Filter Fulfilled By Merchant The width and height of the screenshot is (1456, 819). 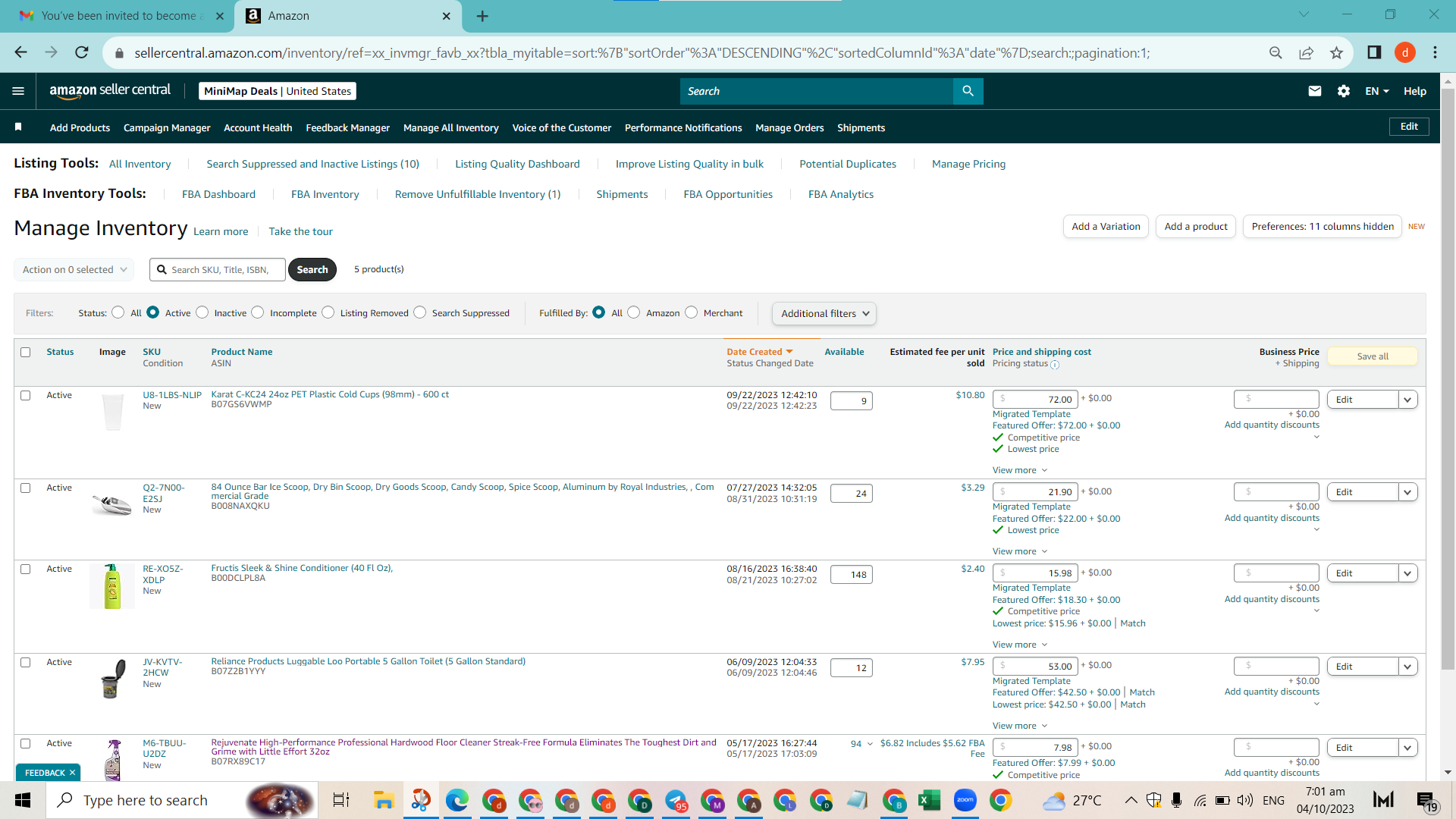692,312
